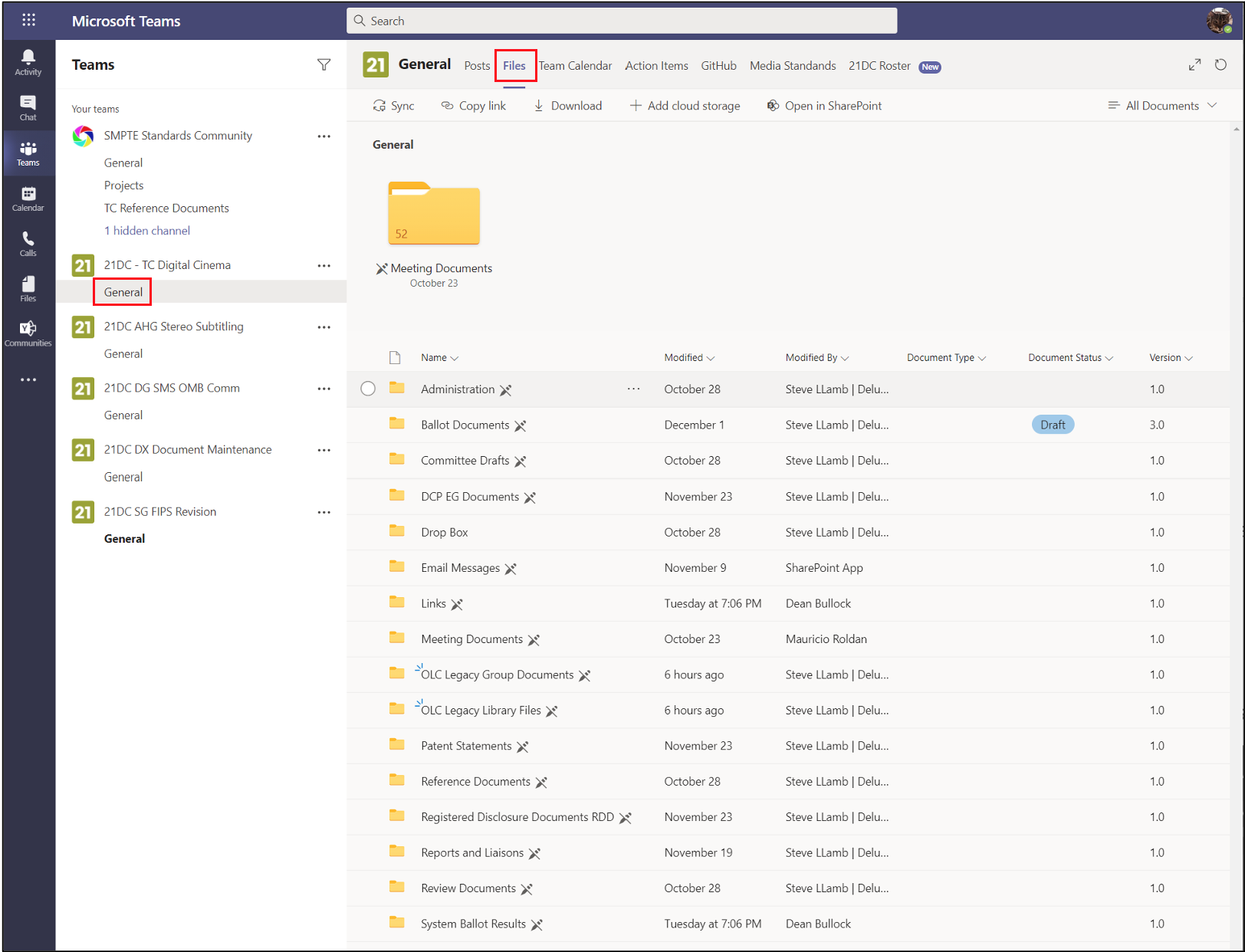This screenshot has height=952, width=1245.
Task: Open more options for SMPTE Standards Community
Action: pos(324,136)
